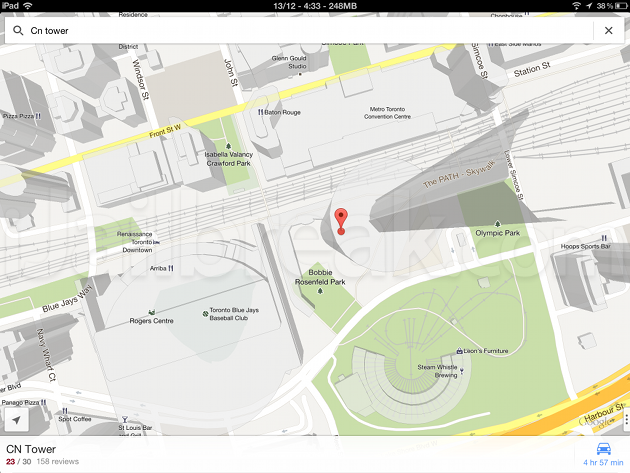Tap the three-dot side menu handle
Screen dimensions: 630x473
[626, 419]
